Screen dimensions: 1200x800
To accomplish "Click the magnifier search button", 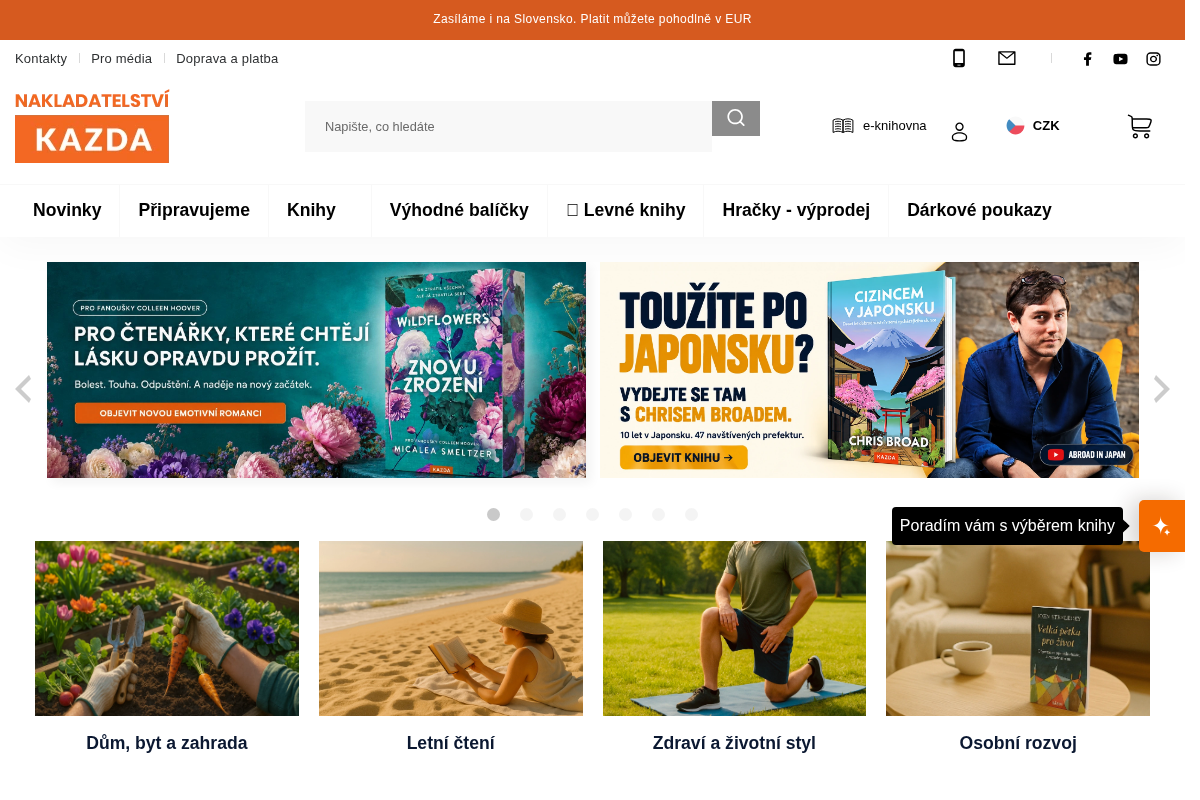I will click(736, 118).
